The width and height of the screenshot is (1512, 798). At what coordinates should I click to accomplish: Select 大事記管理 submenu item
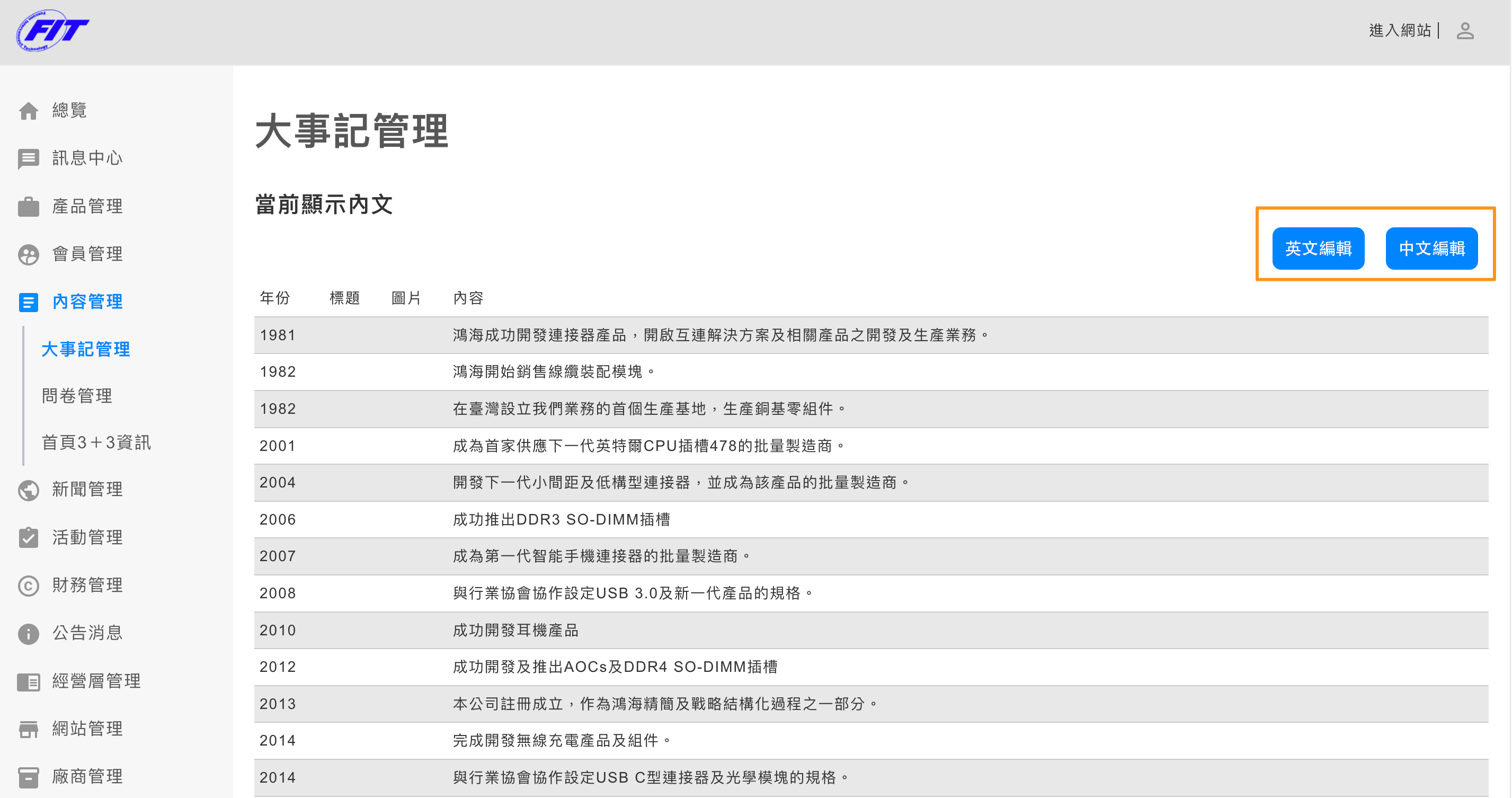tap(86, 349)
